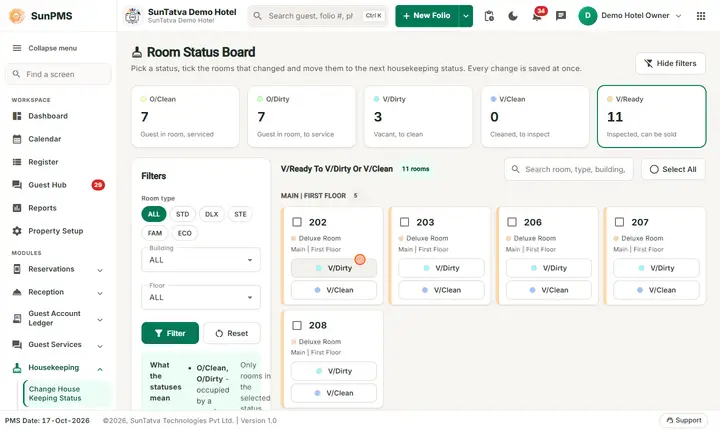The width and height of the screenshot is (720, 430).
Task: Toggle dark mode moon icon
Action: coord(513,16)
